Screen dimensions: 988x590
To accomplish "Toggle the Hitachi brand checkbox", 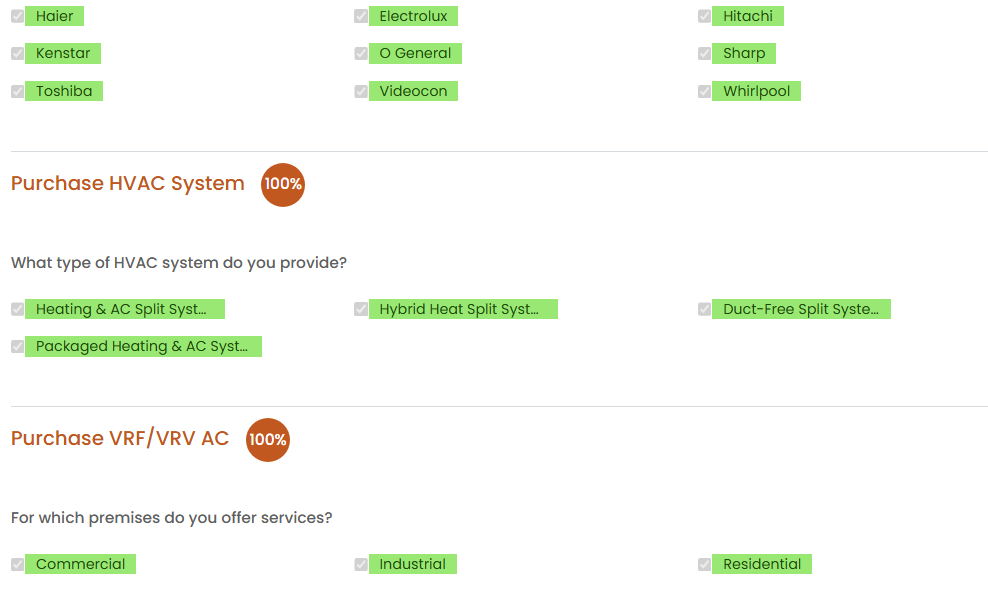I will click(704, 16).
